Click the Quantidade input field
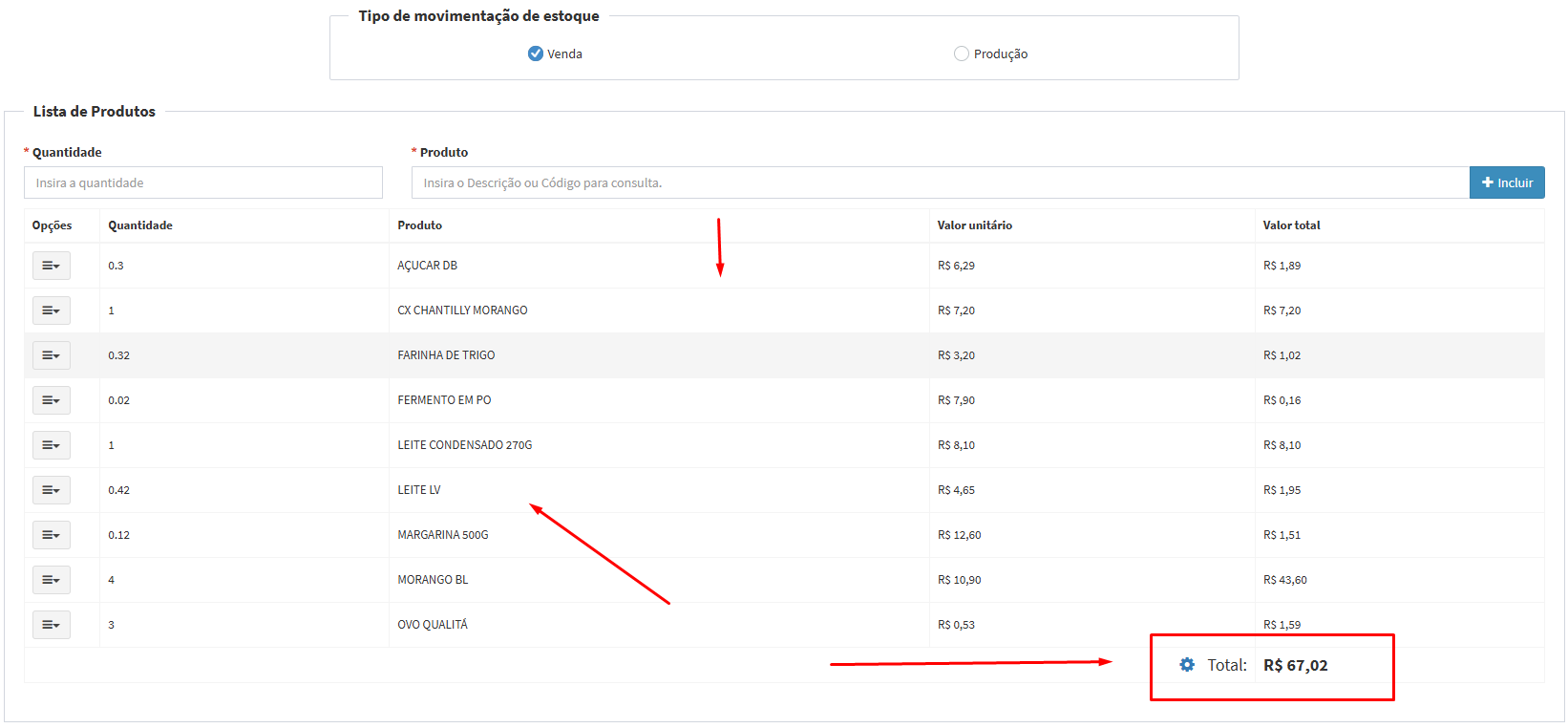 (x=202, y=182)
